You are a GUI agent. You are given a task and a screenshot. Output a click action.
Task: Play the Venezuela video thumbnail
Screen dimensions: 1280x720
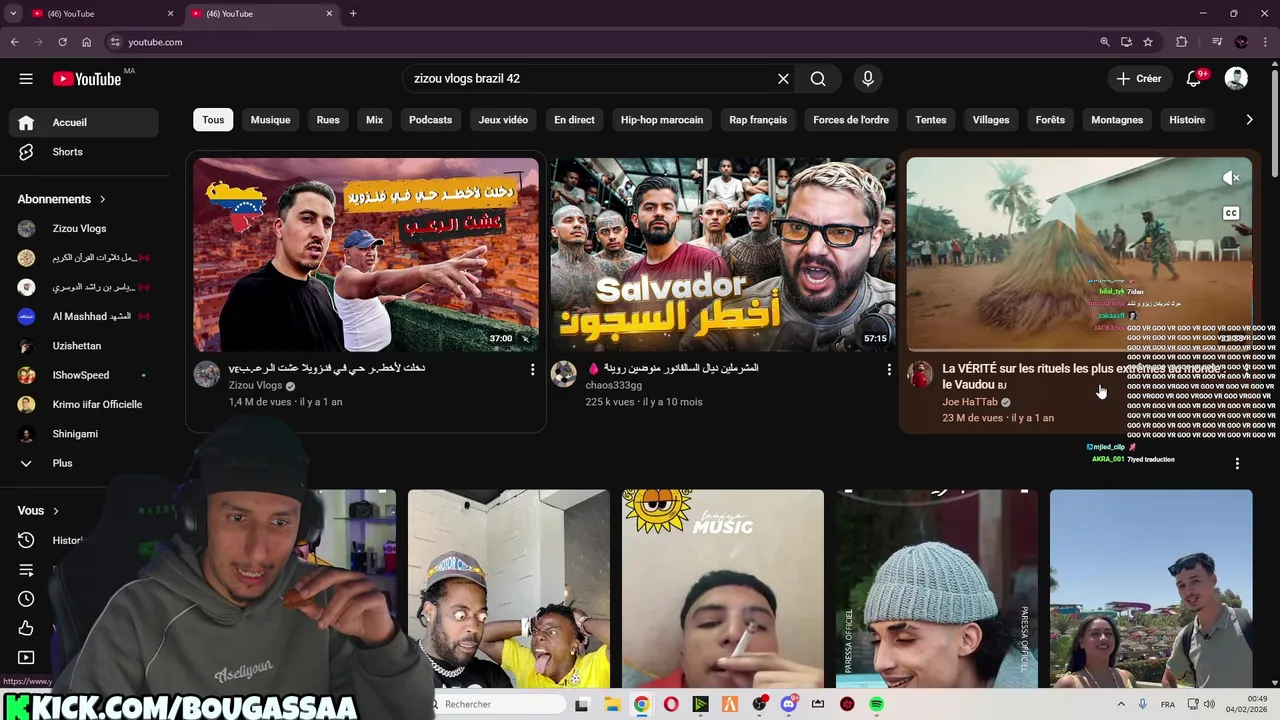[365, 254]
